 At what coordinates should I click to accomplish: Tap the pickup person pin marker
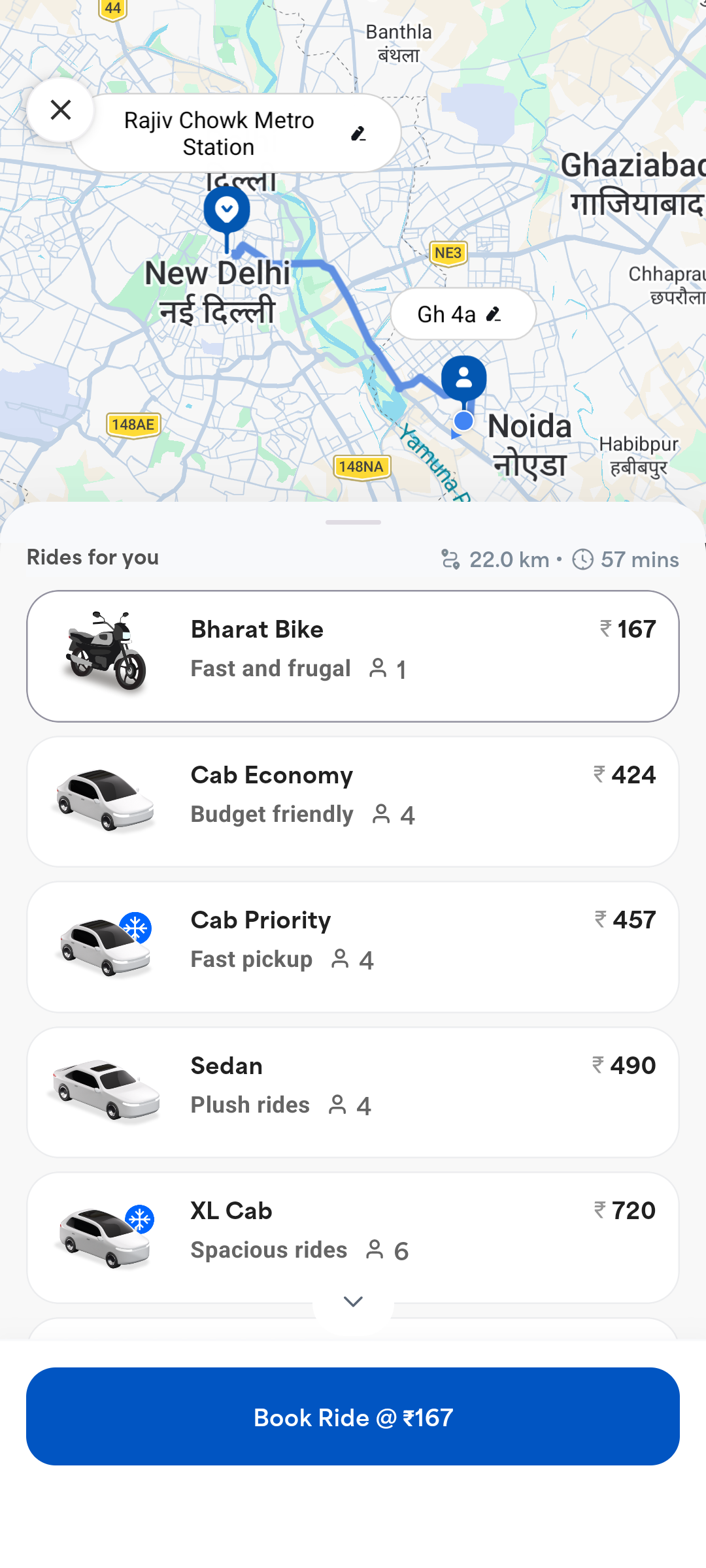point(464,378)
